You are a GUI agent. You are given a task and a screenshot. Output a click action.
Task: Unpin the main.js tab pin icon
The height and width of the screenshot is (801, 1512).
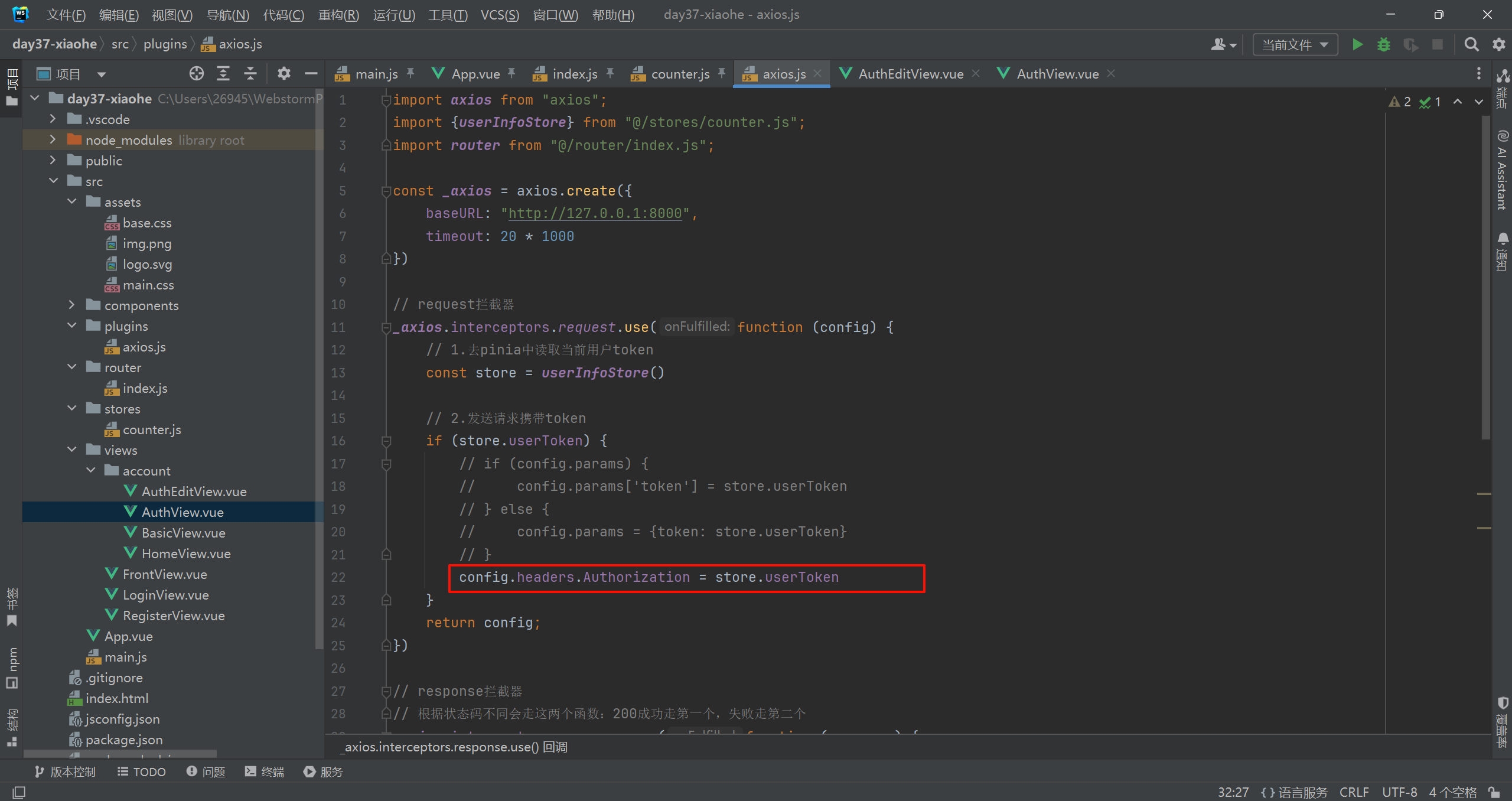(x=410, y=73)
